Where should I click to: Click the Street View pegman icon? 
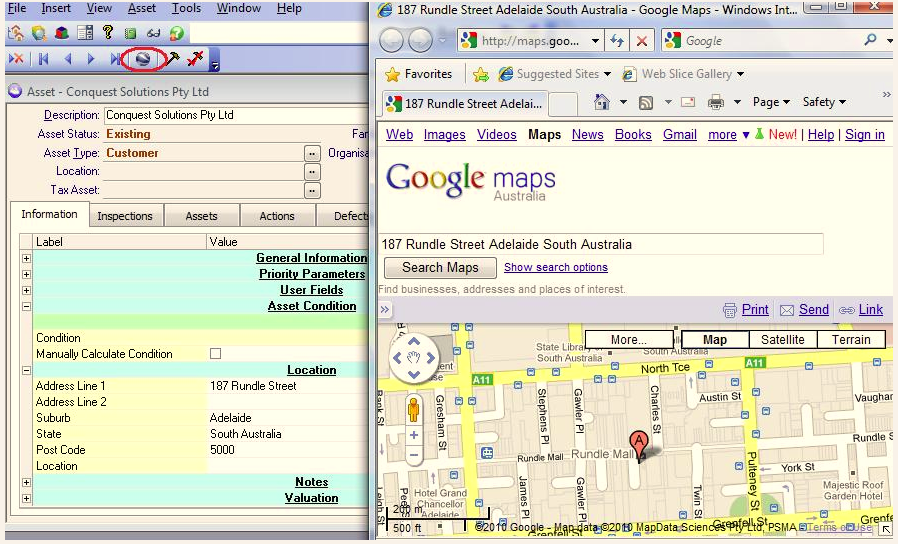pos(413,409)
